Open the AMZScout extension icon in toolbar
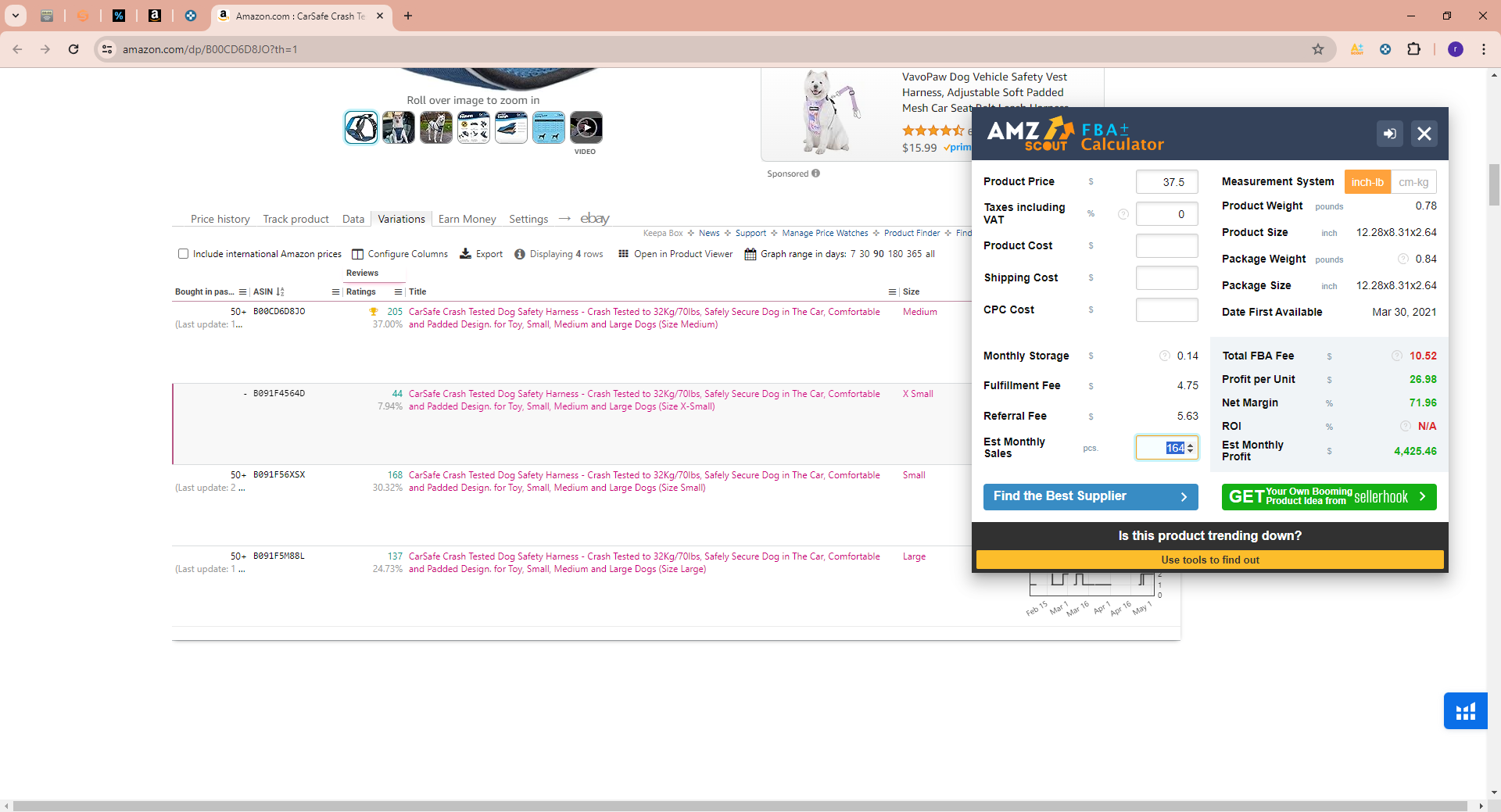This screenshot has width=1501, height=812. tap(1357, 49)
